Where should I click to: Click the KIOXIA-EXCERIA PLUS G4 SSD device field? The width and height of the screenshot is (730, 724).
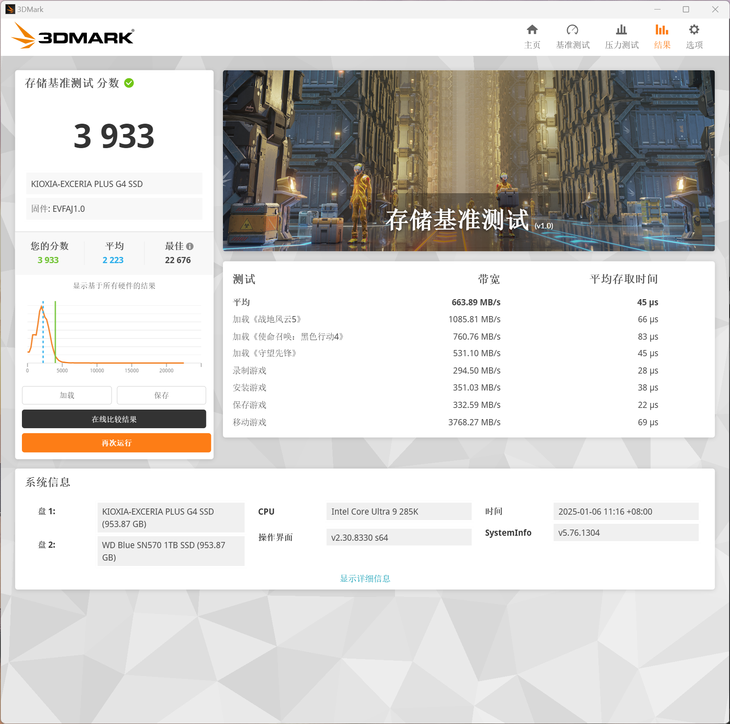(114, 184)
